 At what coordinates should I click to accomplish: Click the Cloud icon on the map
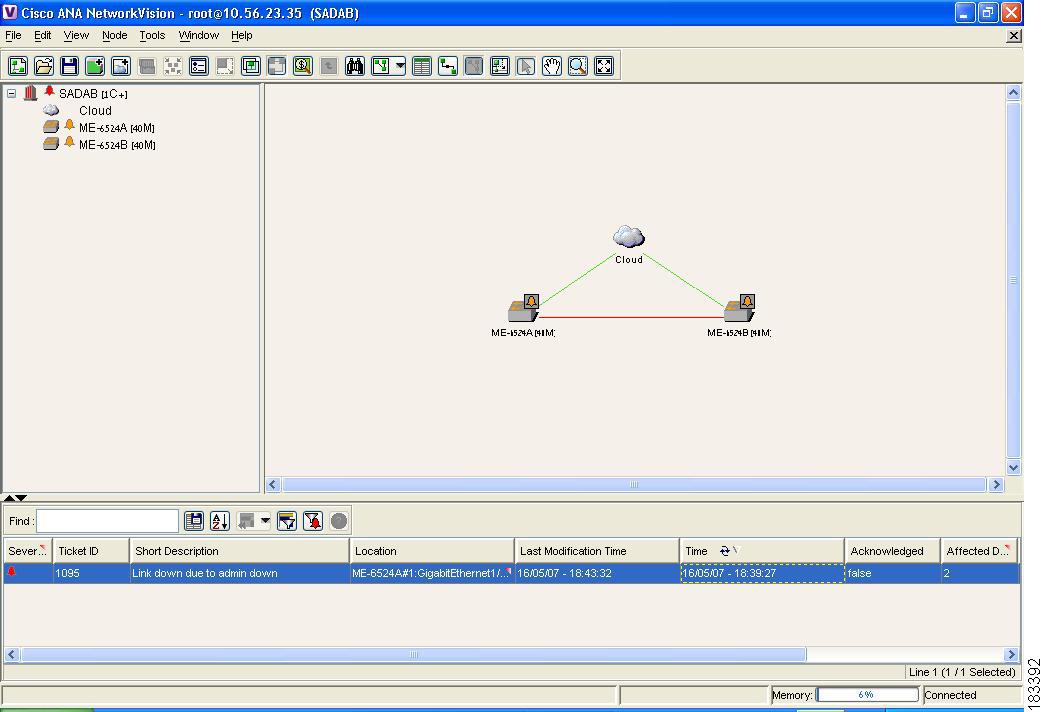(629, 236)
